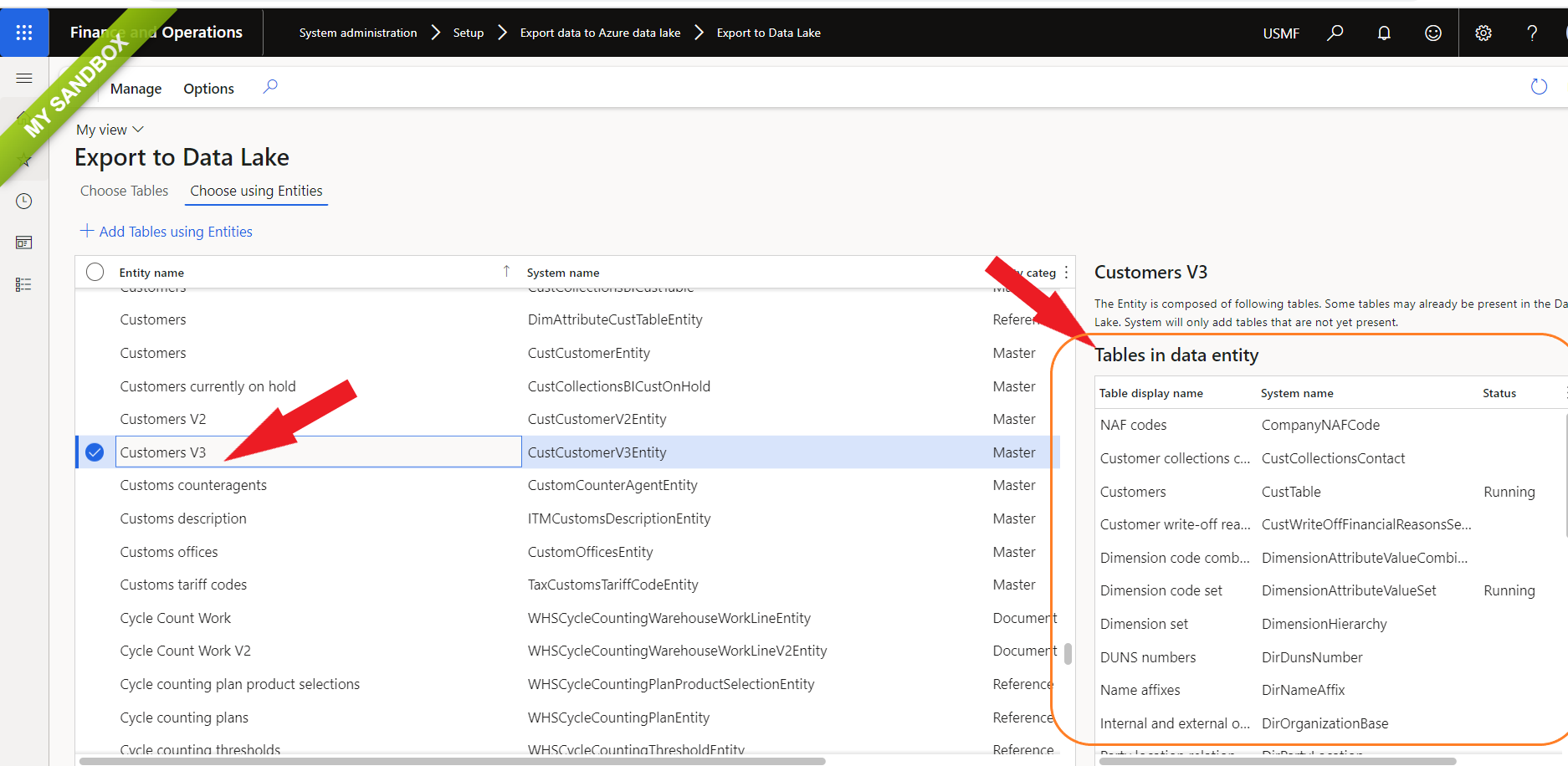1568x766 pixels.
Task: Open the Manage menu
Action: point(136,89)
